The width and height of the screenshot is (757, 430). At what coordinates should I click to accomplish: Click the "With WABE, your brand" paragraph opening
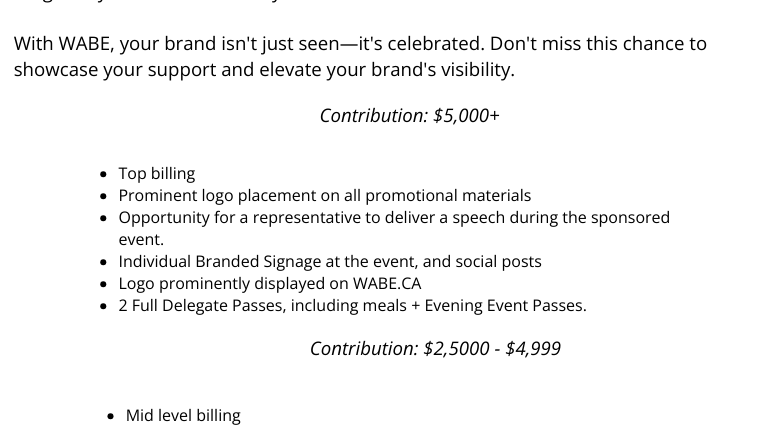115,44
